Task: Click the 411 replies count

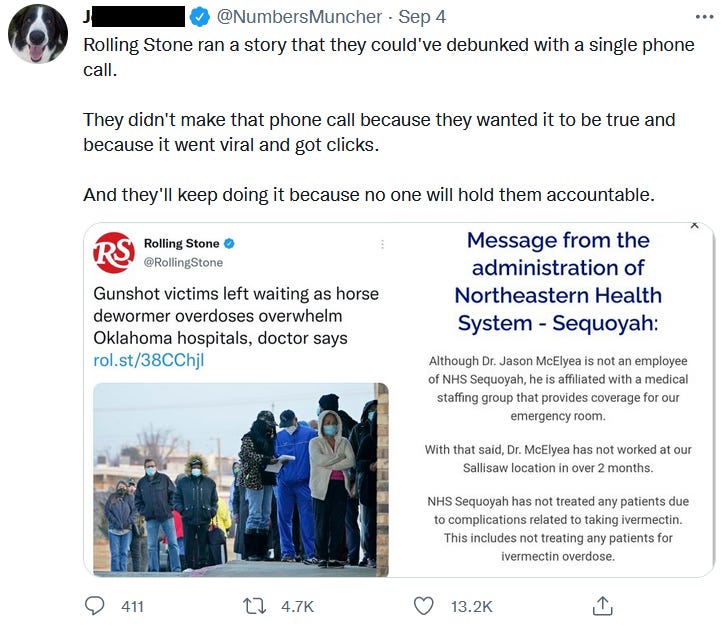Action: click(132, 607)
